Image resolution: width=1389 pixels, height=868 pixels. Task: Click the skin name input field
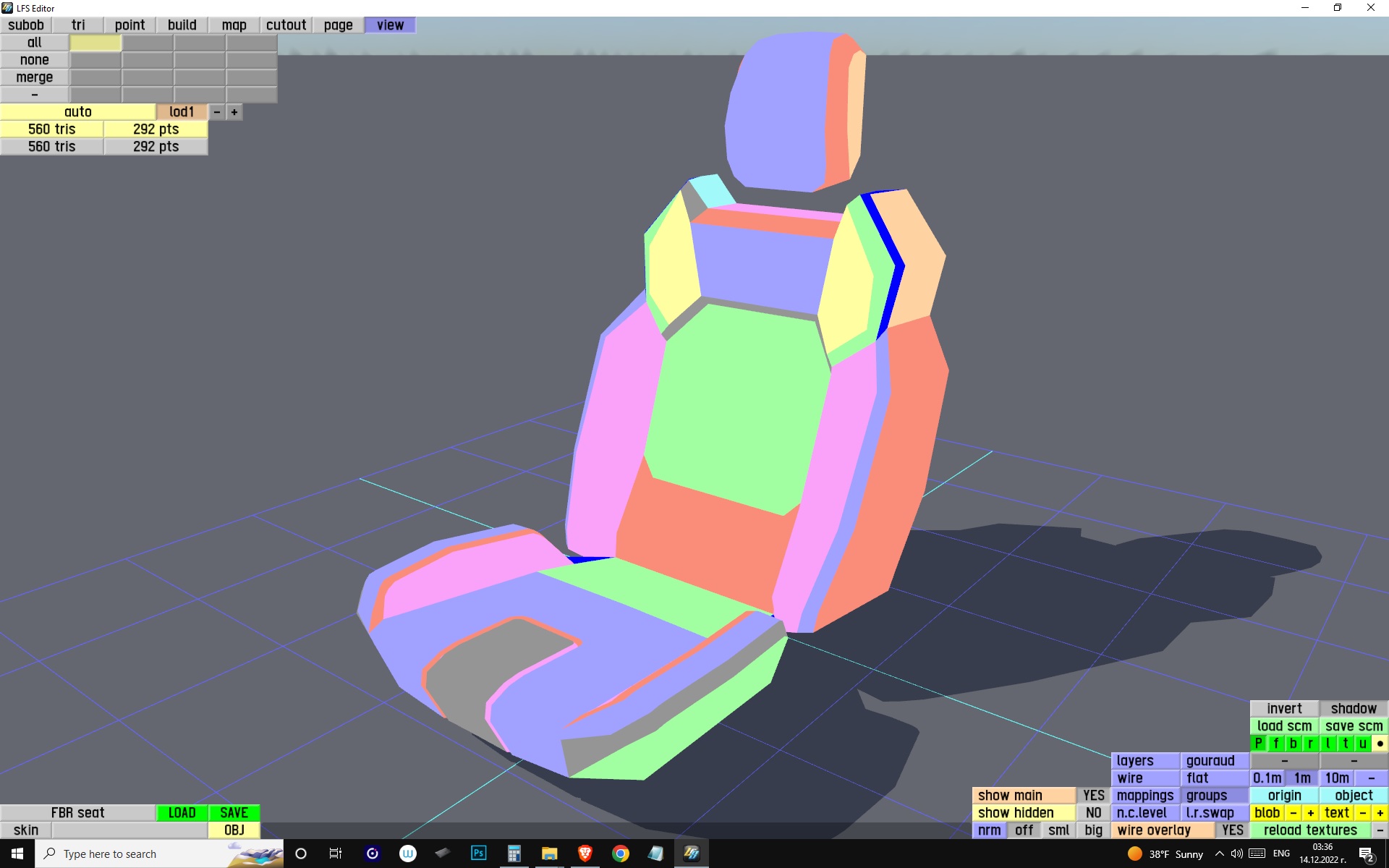(x=129, y=830)
